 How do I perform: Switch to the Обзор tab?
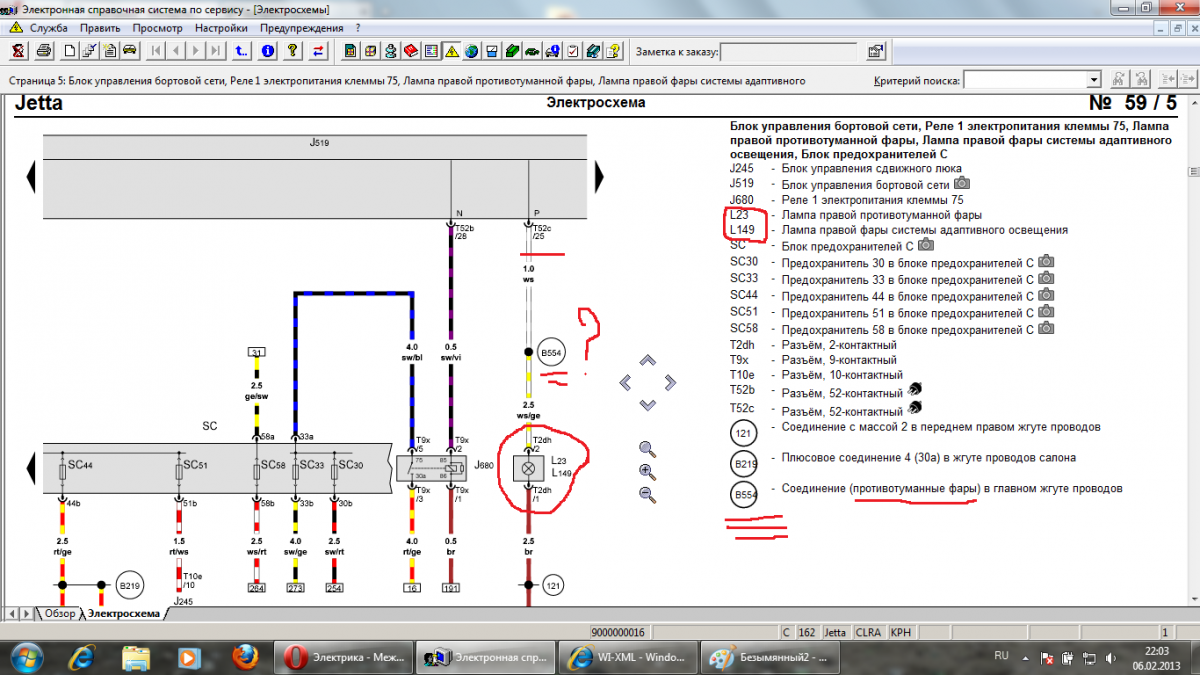[x=59, y=613]
